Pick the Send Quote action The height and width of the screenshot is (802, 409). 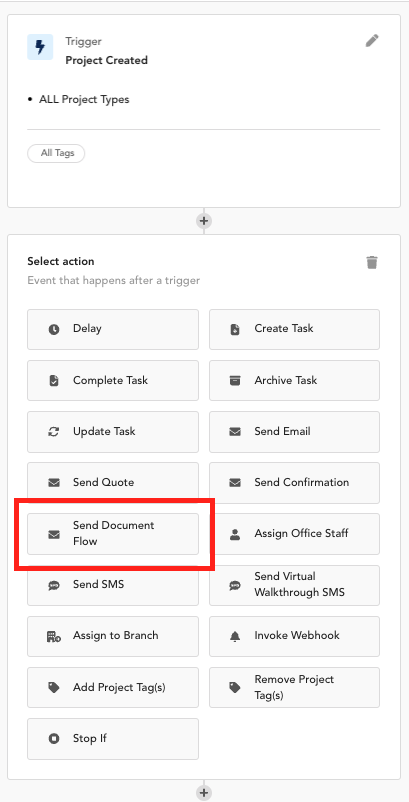click(x=113, y=483)
